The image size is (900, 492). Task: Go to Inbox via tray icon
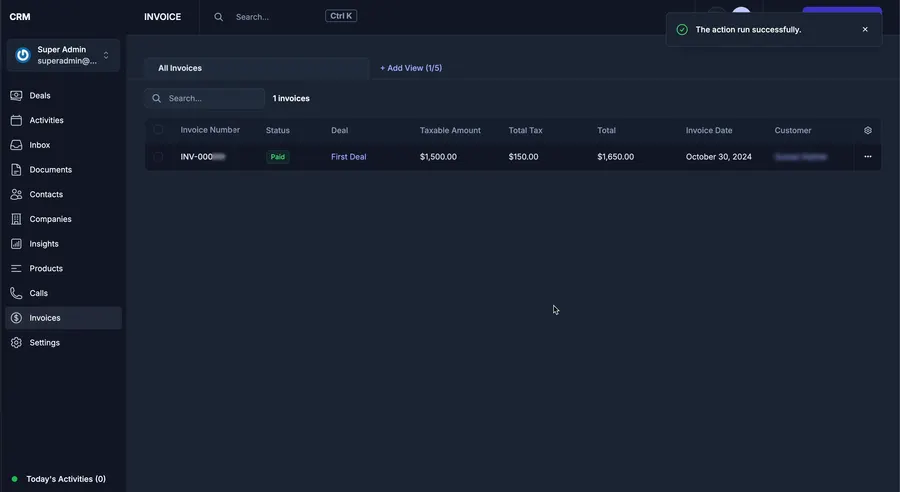point(16,145)
